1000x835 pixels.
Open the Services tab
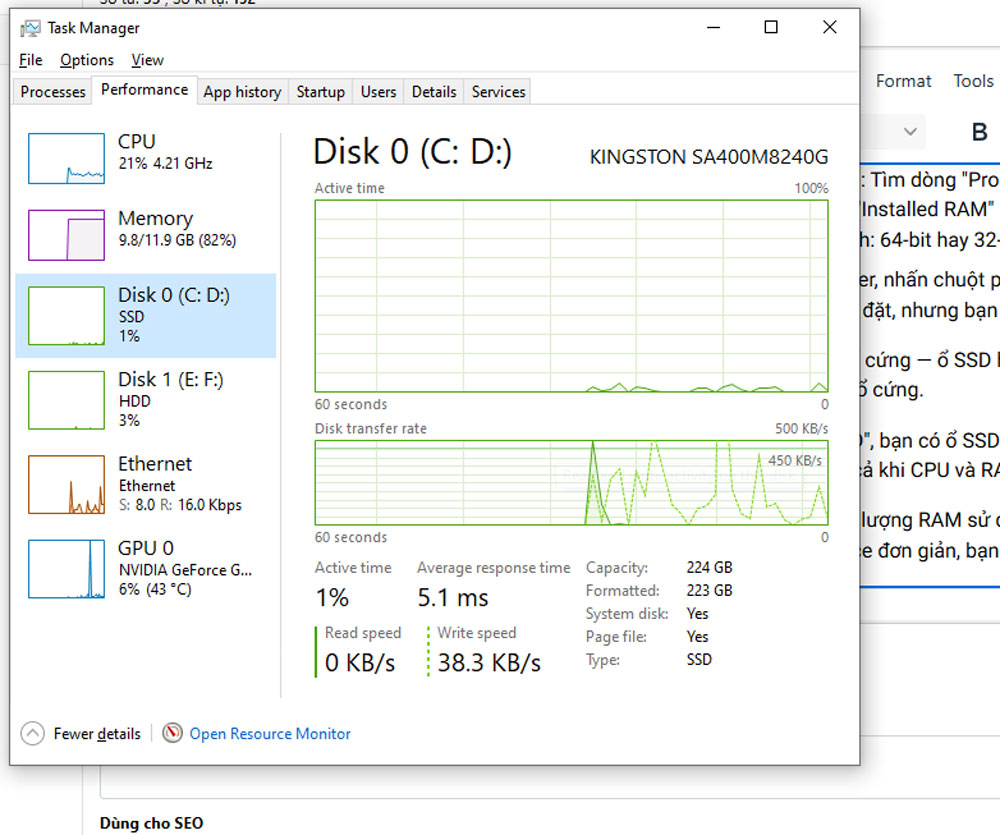point(498,92)
